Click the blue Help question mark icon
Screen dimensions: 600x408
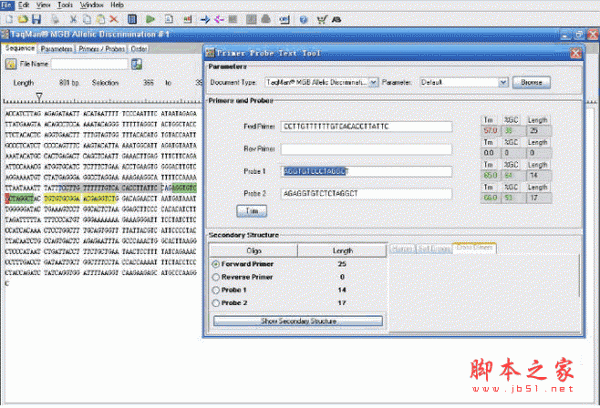coord(303,19)
